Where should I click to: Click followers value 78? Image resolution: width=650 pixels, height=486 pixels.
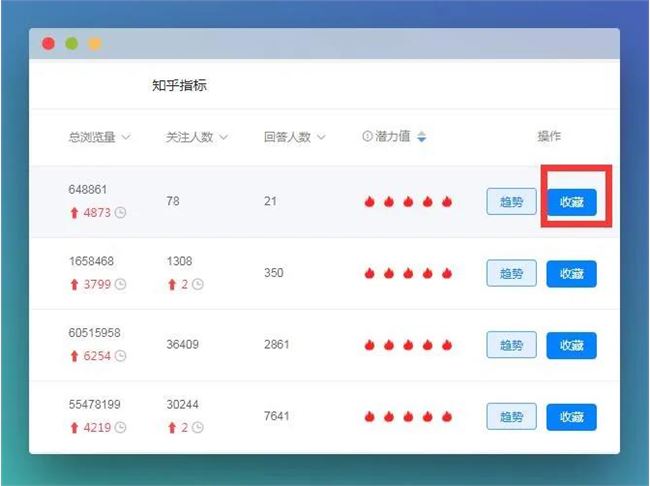tap(173, 201)
